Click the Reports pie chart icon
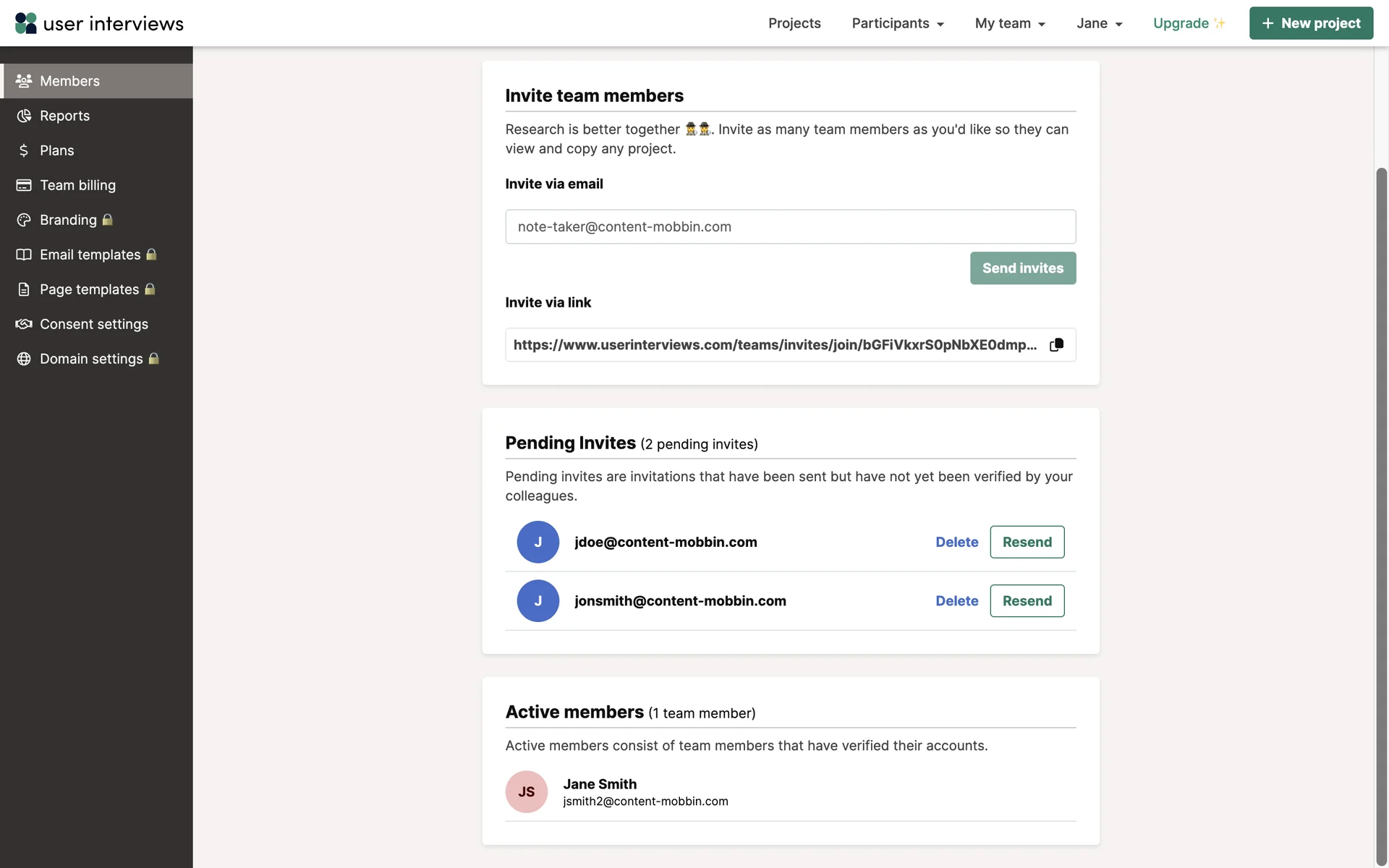 (x=24, y=116)
